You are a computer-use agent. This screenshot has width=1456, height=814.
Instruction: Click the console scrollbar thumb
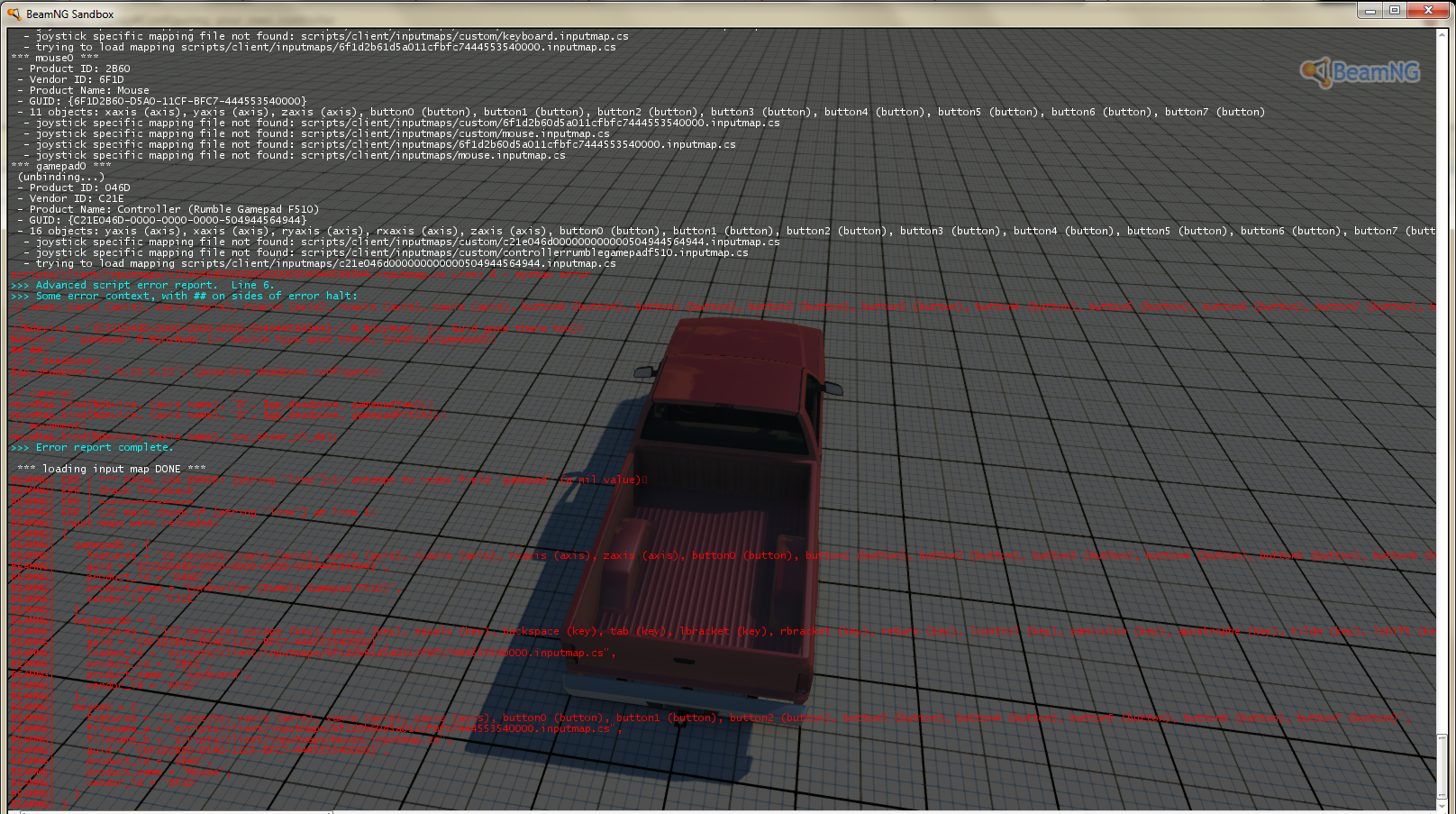pos(1442,766)
